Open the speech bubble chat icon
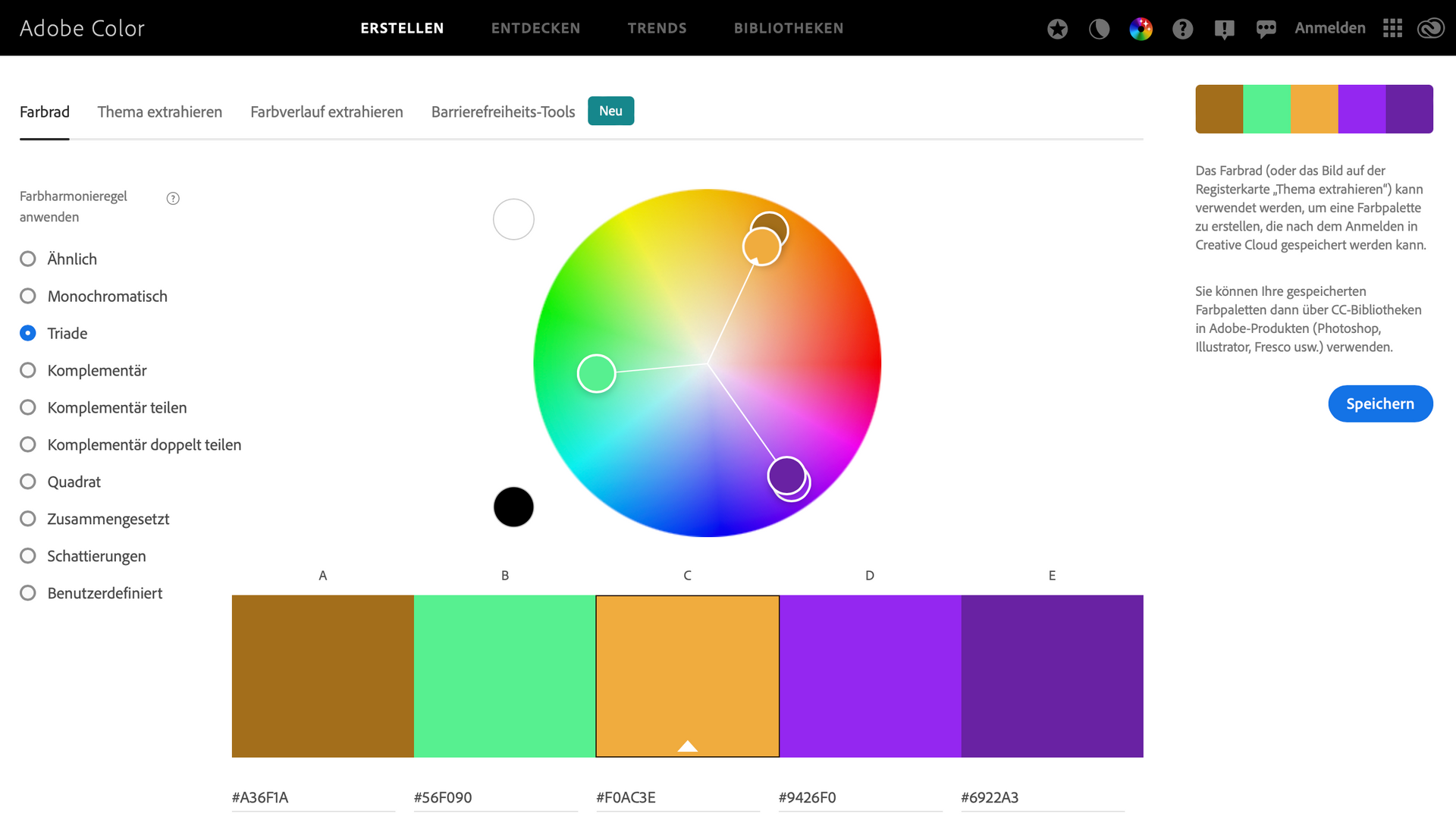 click(1266, 29)
